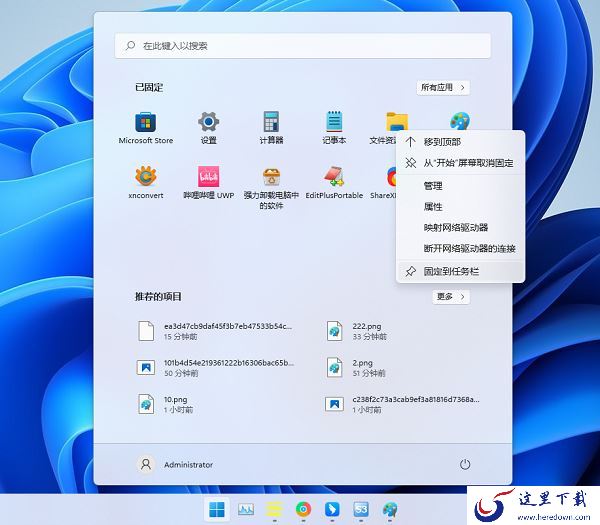
Task: Click the 10.png file thumbnail icon
Action: pyautogui.click(x=146, y=404)
